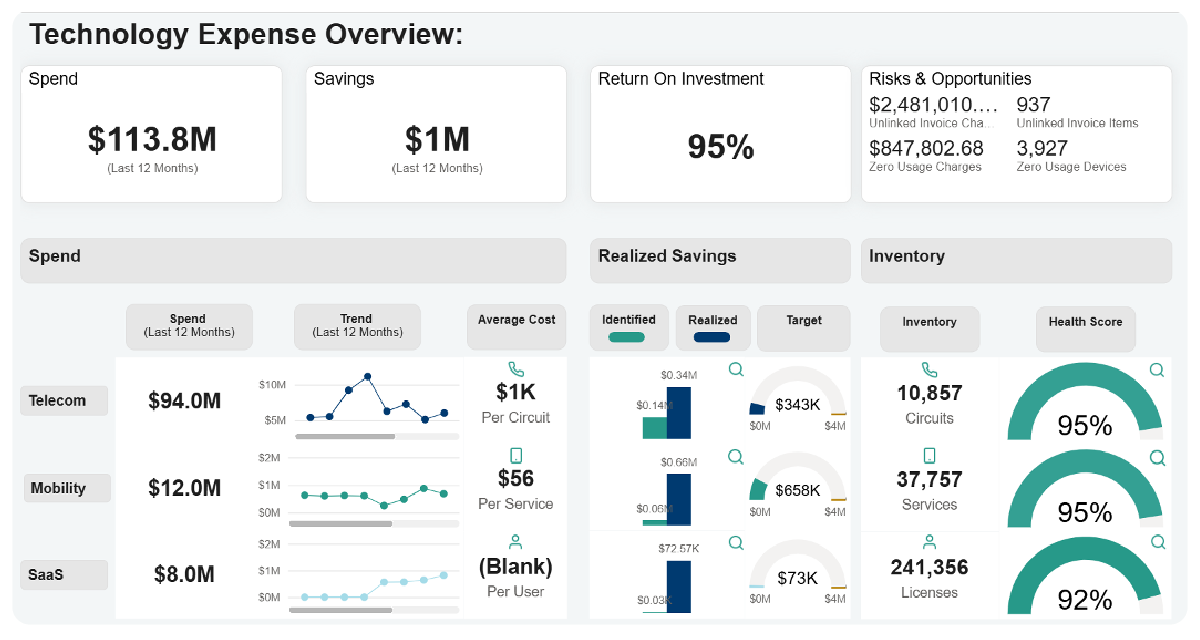Click the $56 Per Service average cost
This screenshot has height=640, width=1200.
click(516, 478)
